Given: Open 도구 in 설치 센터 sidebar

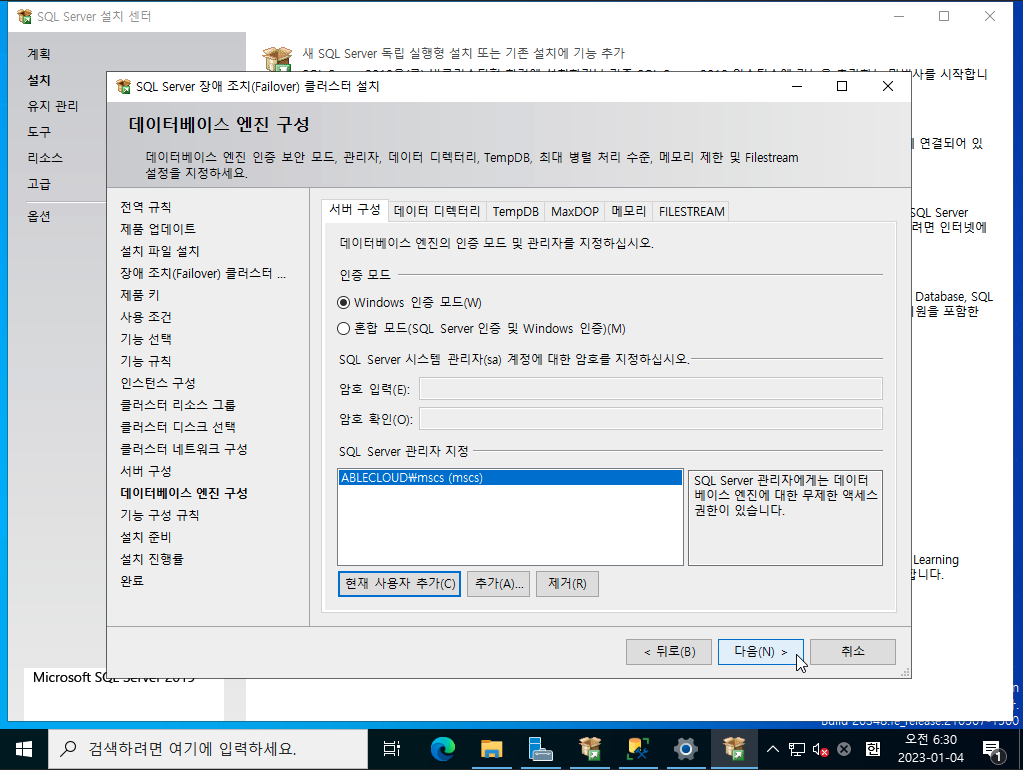Looking at the screenshot, I should tap(38, 132).
